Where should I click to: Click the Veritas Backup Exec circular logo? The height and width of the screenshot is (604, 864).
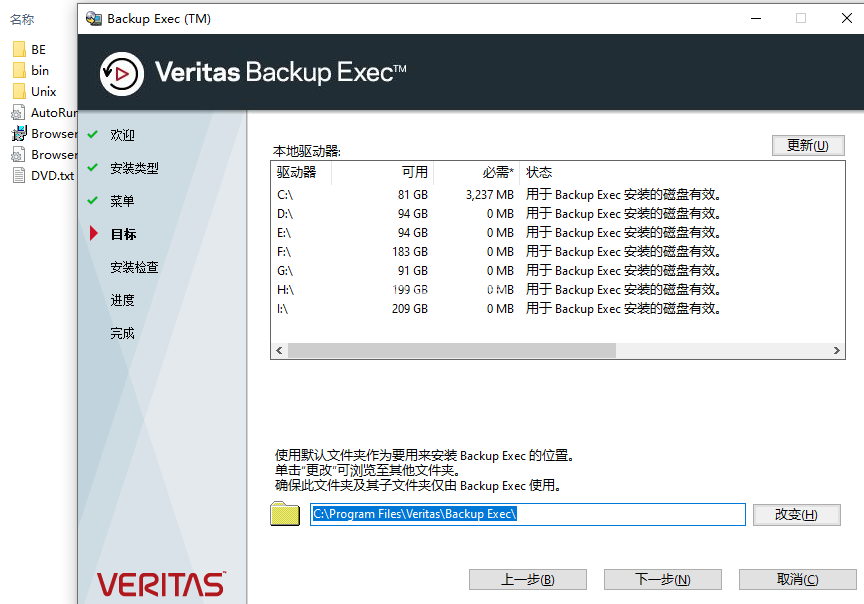pos(122,73)
